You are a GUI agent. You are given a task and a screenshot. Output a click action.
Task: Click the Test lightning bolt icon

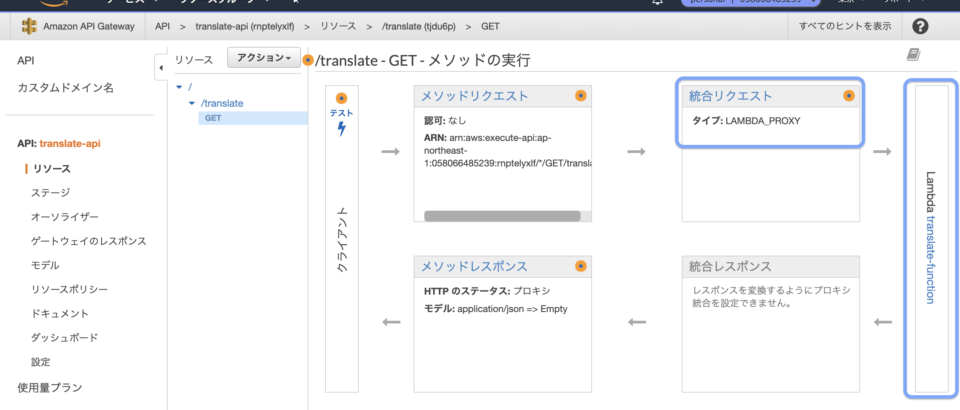(x=342, y=129)
